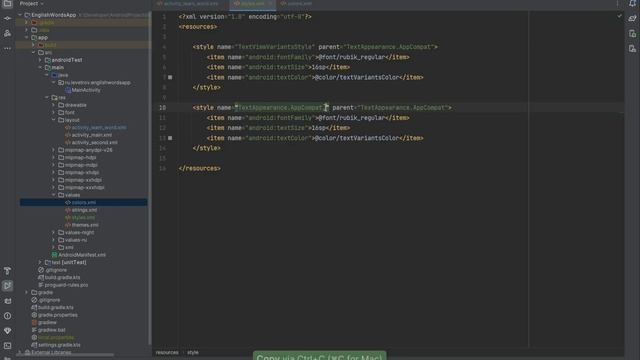Open the left stripe person-shaped tool icon

pyautogui.click(x=7, y=33)
